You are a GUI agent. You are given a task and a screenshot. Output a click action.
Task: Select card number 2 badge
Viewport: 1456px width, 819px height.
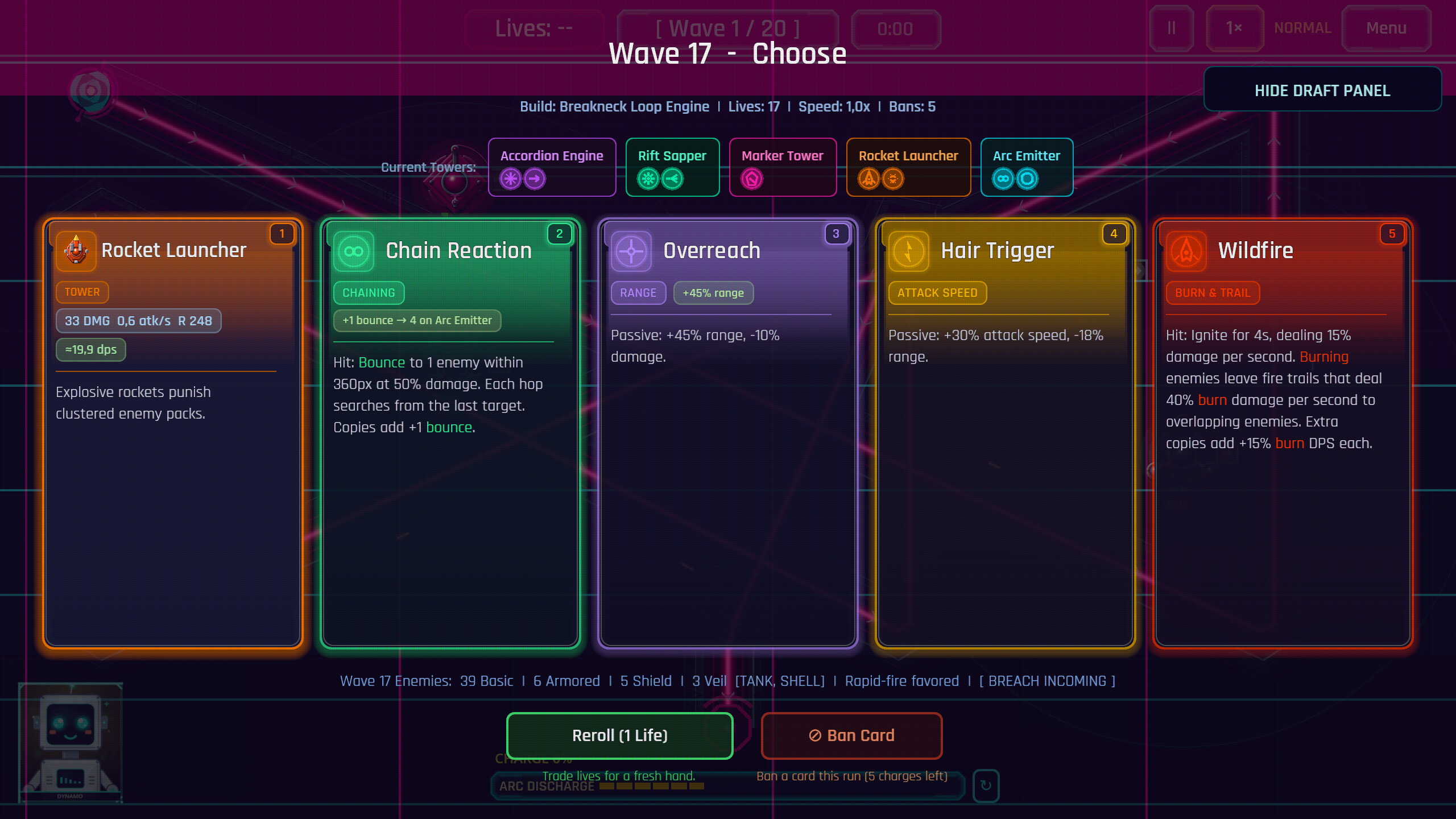pos(559,234)
